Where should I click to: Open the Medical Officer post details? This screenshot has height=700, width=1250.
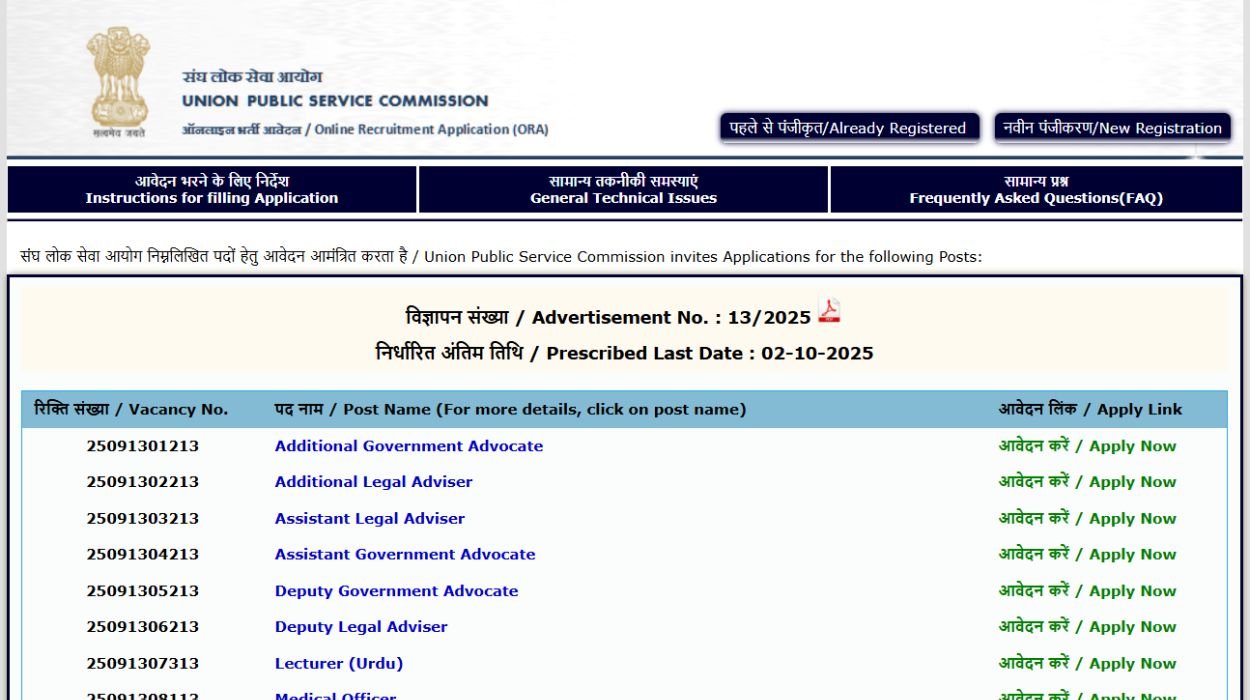pos(335,695)
